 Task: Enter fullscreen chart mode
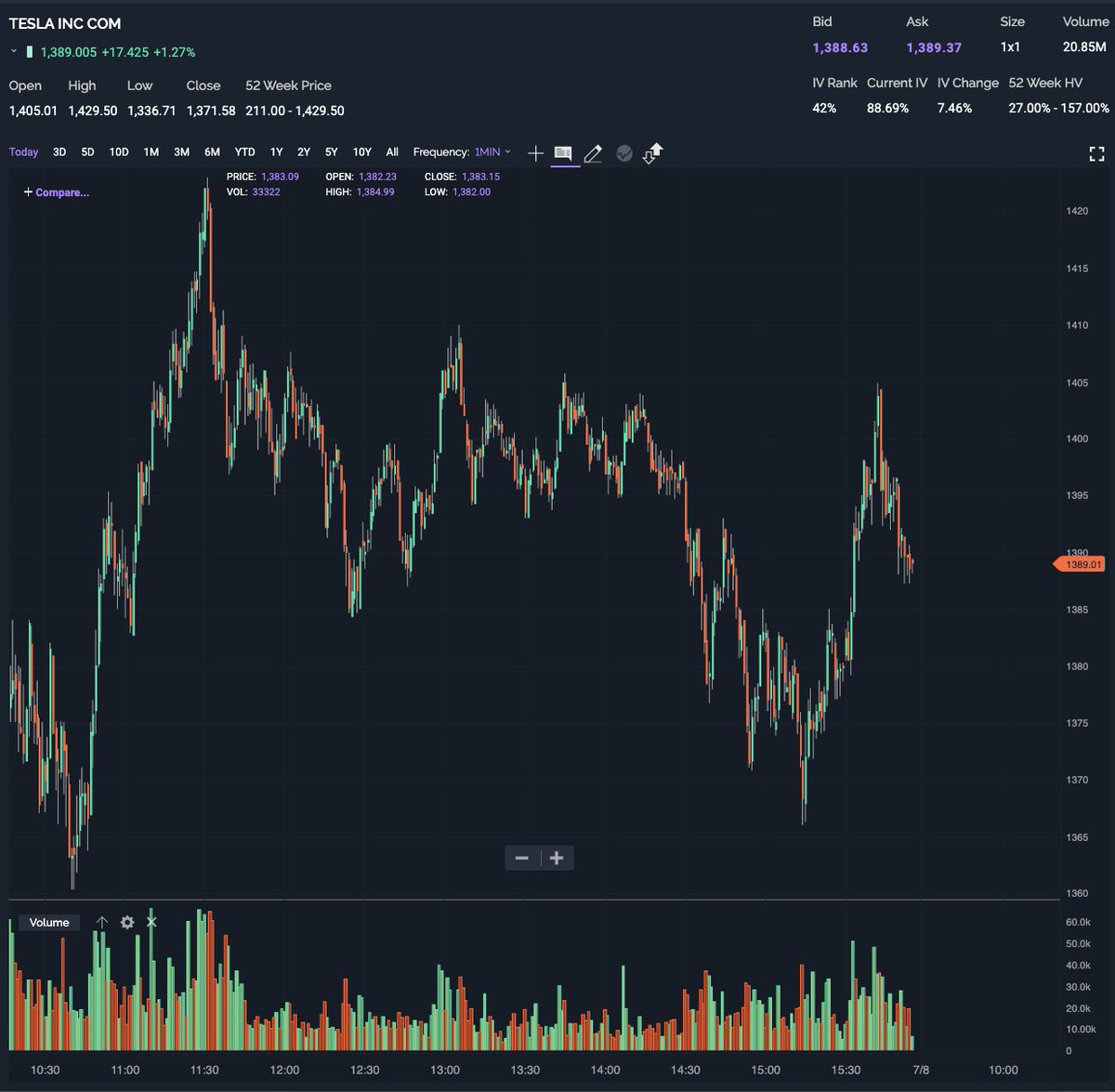[1096, 154]
